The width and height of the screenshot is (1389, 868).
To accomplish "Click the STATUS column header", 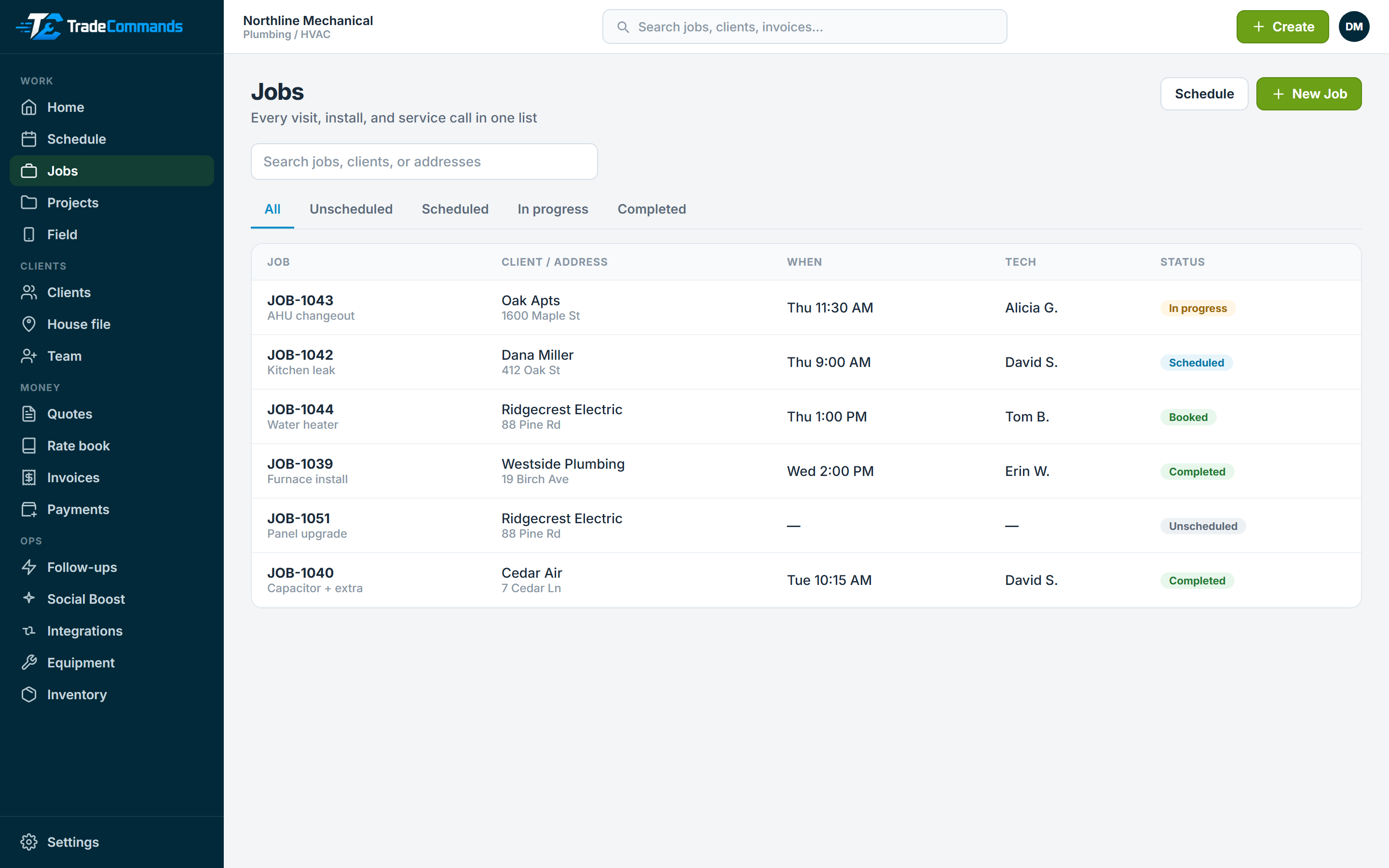I will [x=1183, y=262].
